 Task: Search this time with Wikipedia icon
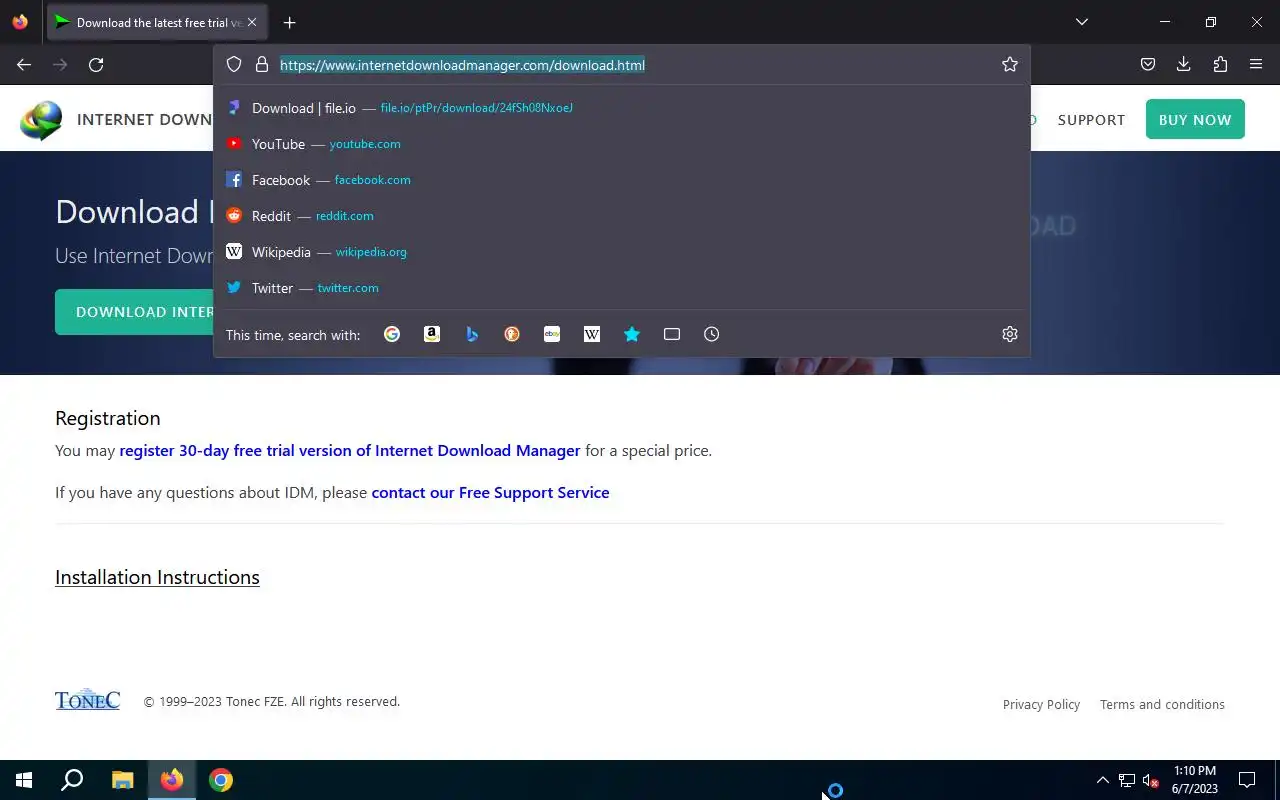coord(592,334)
